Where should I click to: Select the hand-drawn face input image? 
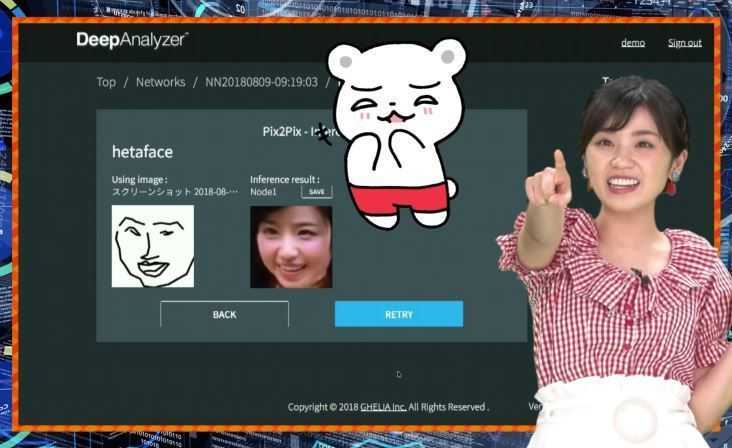click(153, 246)
